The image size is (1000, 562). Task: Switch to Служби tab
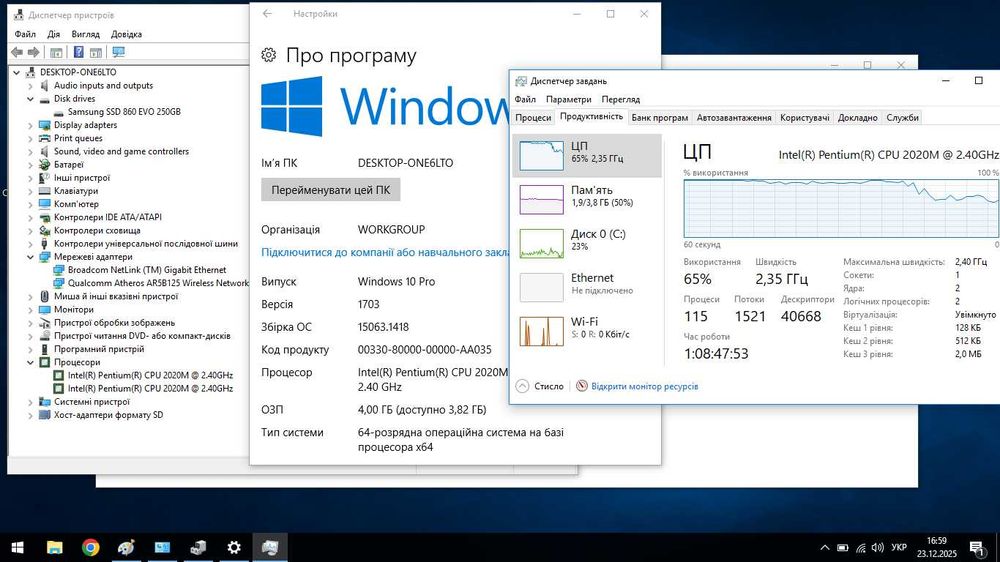pyautogui.click(x=902, y=117)
